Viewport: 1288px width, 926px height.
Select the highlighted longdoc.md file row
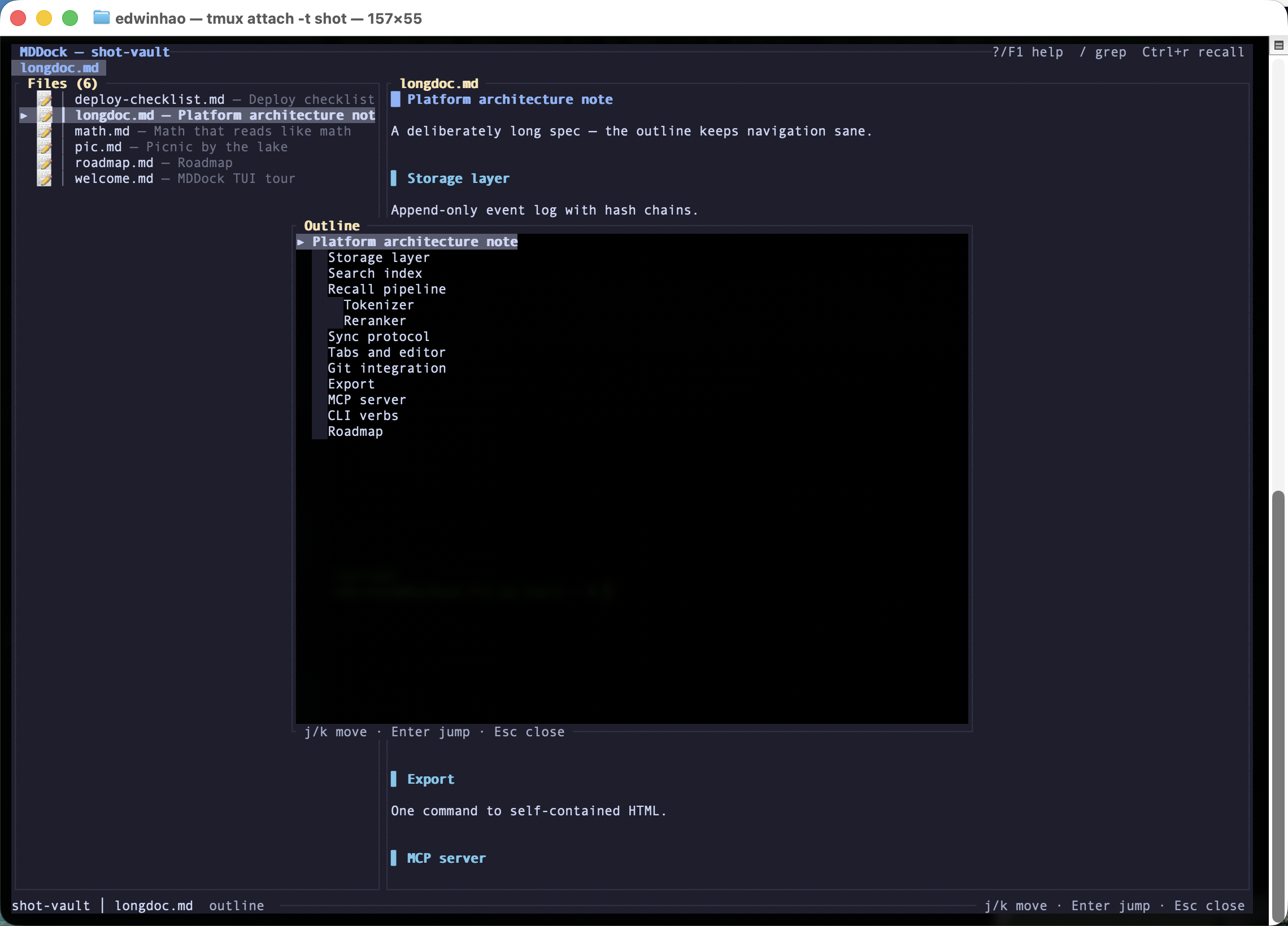click(x=197, y=115)
